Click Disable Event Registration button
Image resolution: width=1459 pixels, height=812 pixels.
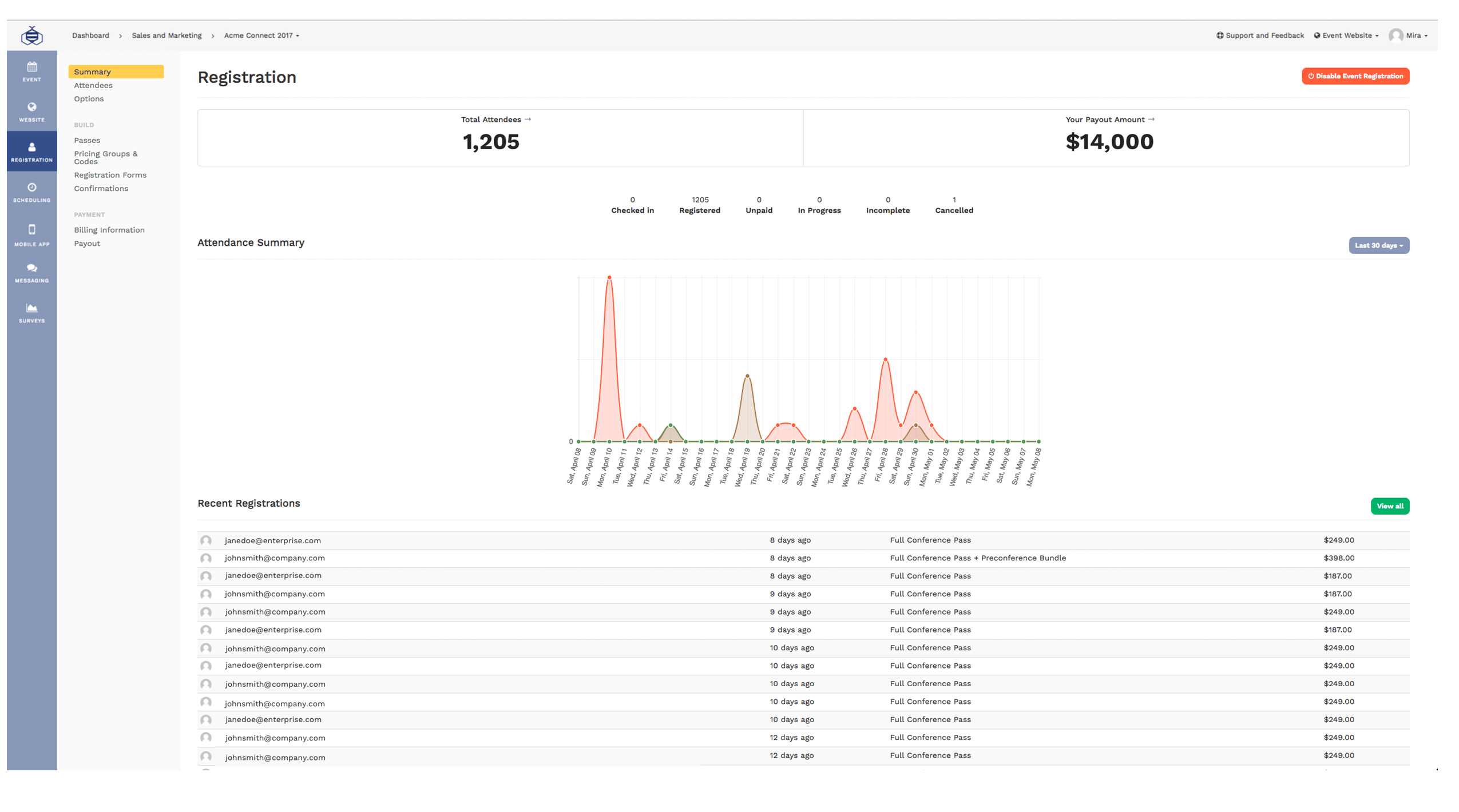coord(1355,76)
